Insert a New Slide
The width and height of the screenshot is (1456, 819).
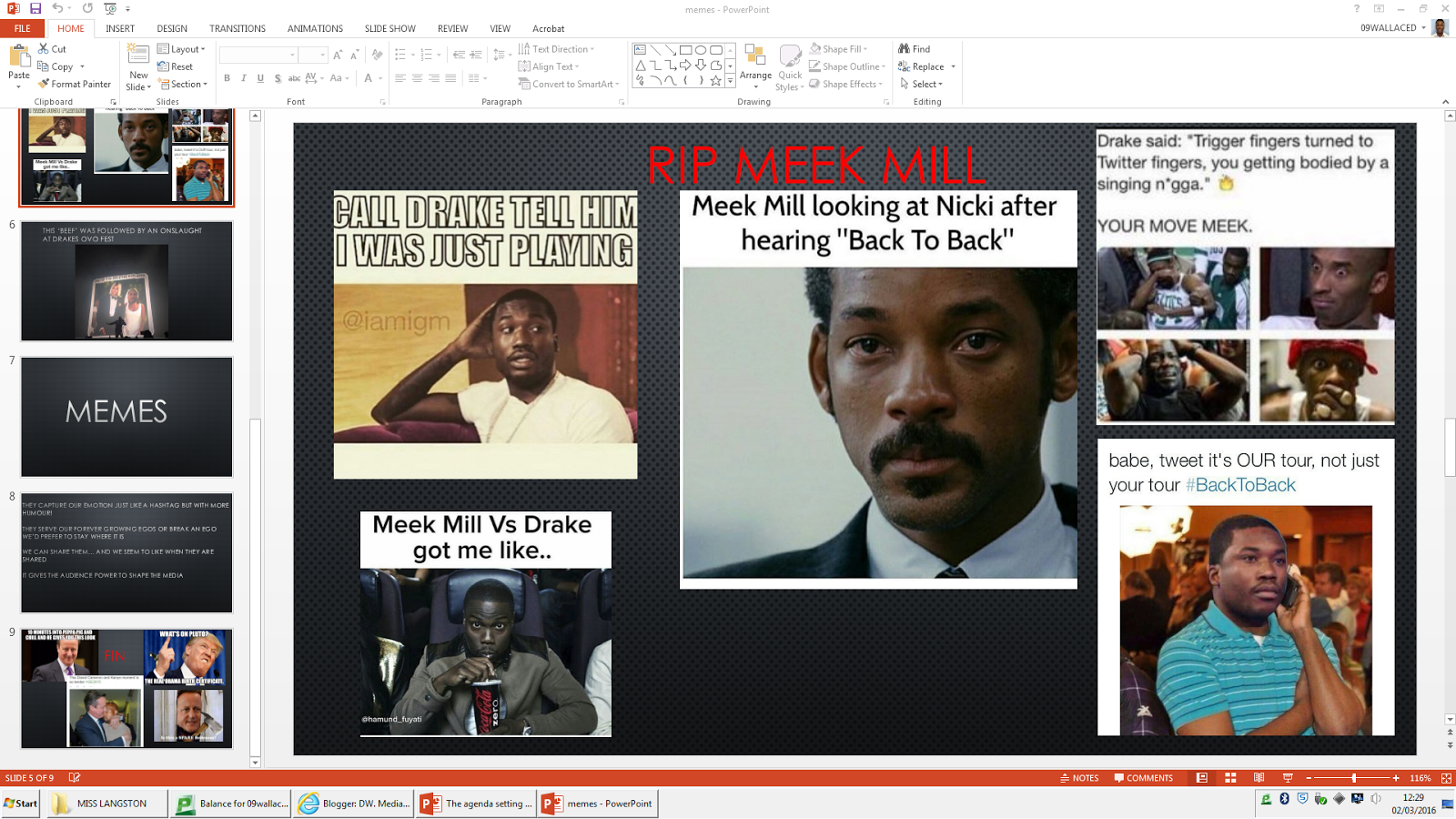tap(138, 66)
